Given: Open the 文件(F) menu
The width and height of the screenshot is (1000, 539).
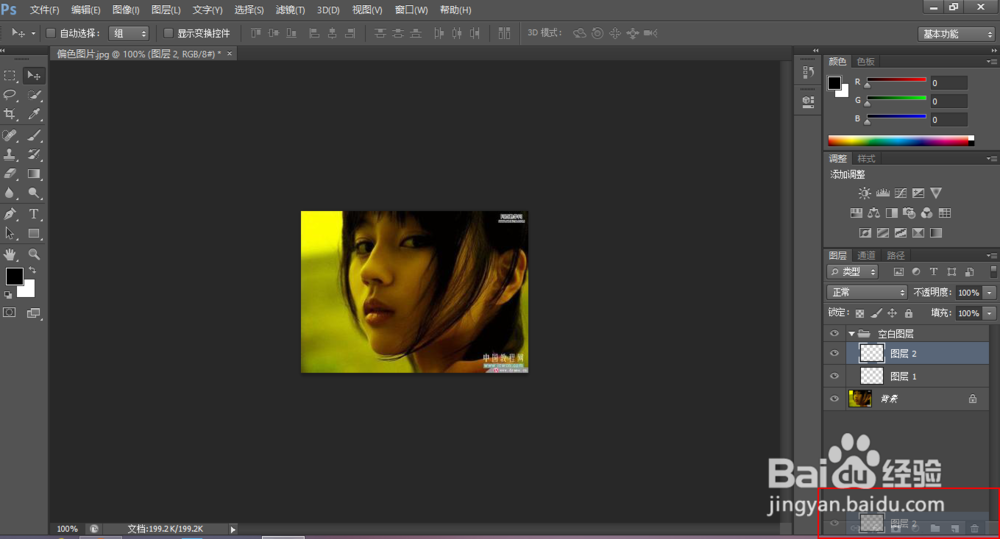Looking at the screenshot, I should point(45,10).
